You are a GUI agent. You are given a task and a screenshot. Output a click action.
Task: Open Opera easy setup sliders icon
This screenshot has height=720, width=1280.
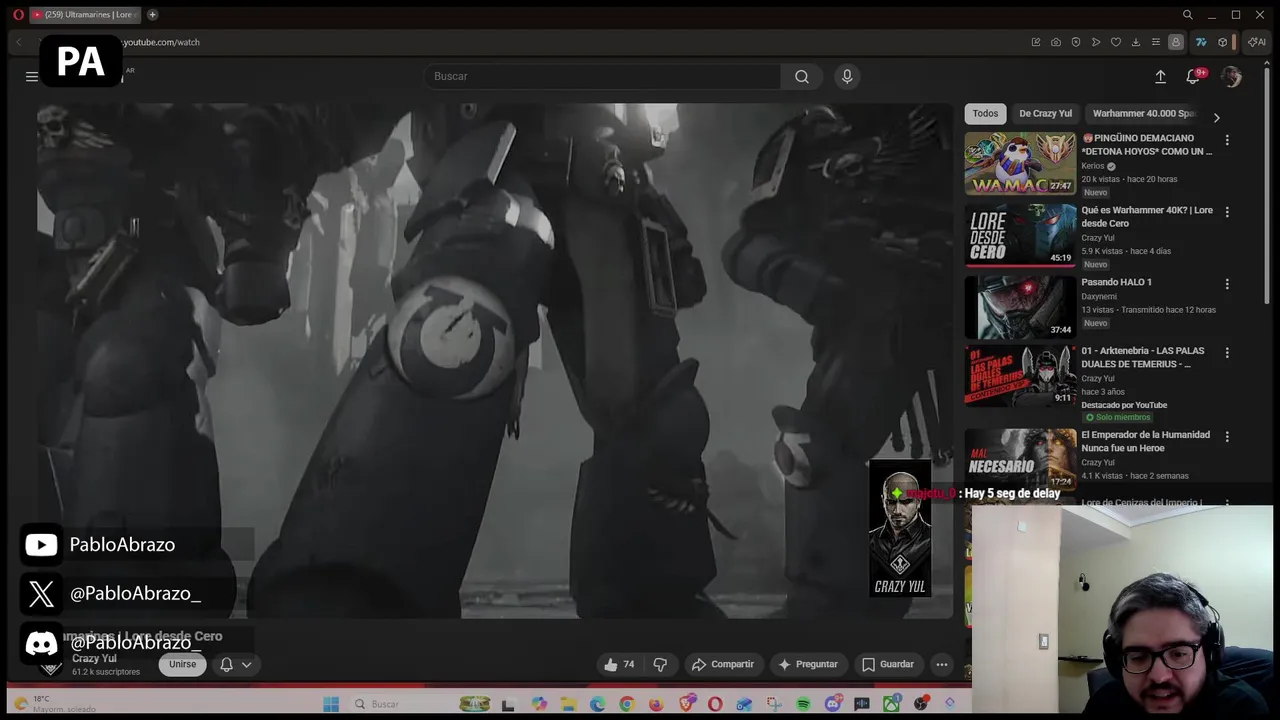[1156, 42]
